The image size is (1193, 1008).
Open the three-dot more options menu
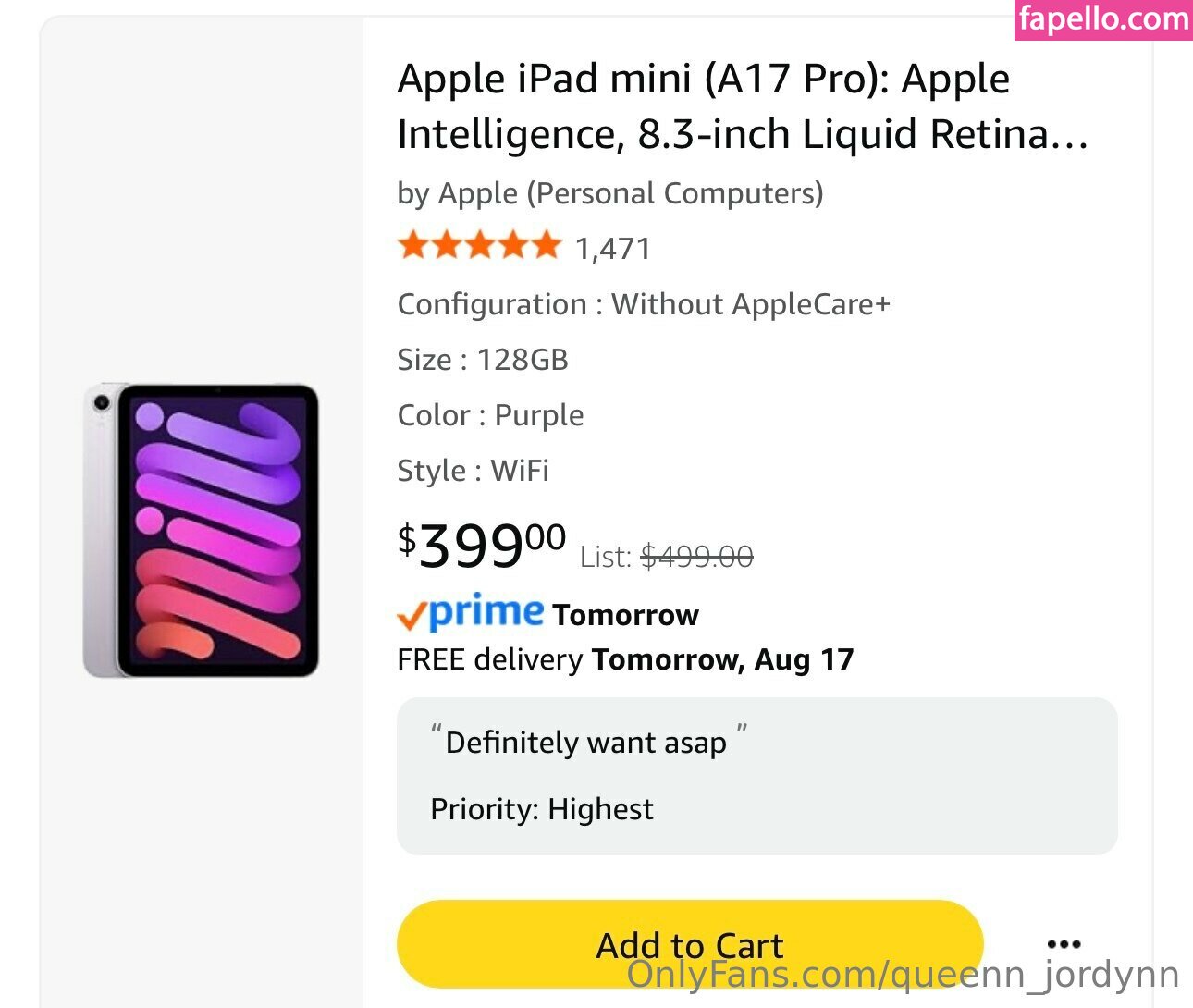1064,944
